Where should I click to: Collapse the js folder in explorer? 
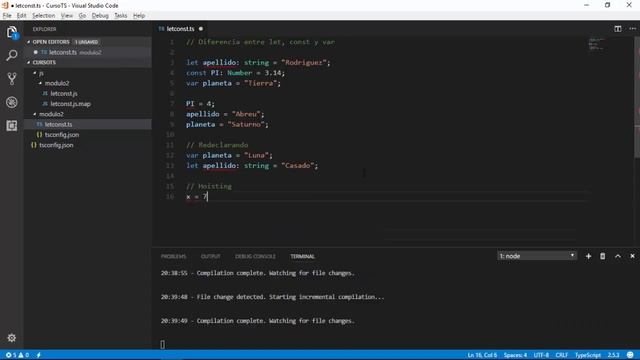point(35,73)
